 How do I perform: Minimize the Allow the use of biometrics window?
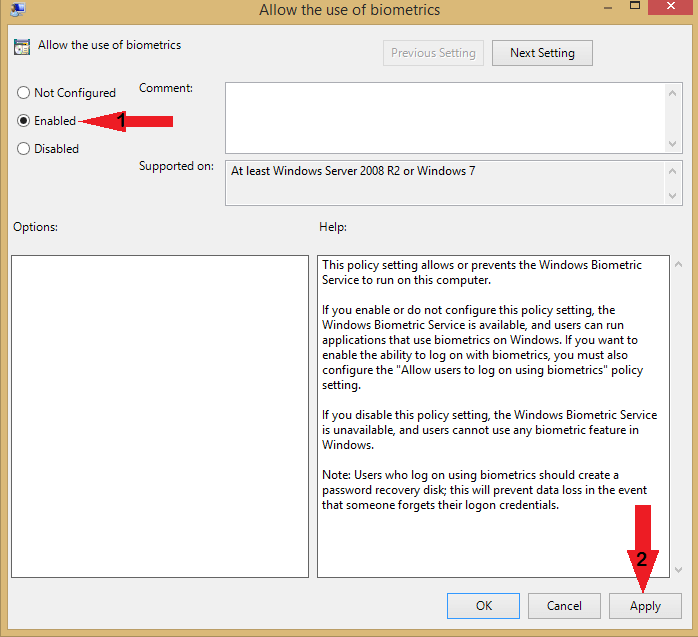pos(608,8)
